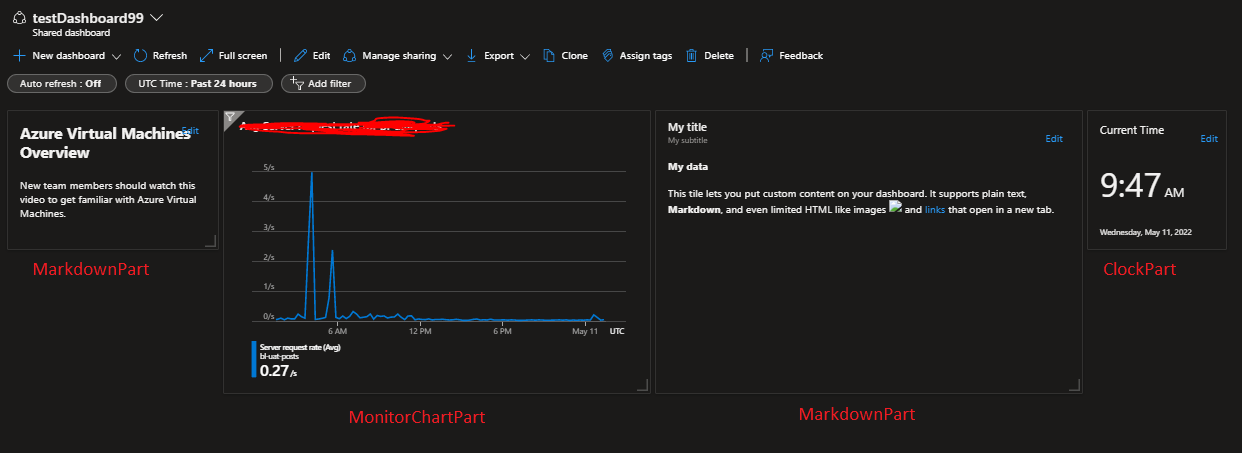The image size is (1242, 453).
Task: Click the Edit pencil icon in toolbar
Action: tap(301, 56)
